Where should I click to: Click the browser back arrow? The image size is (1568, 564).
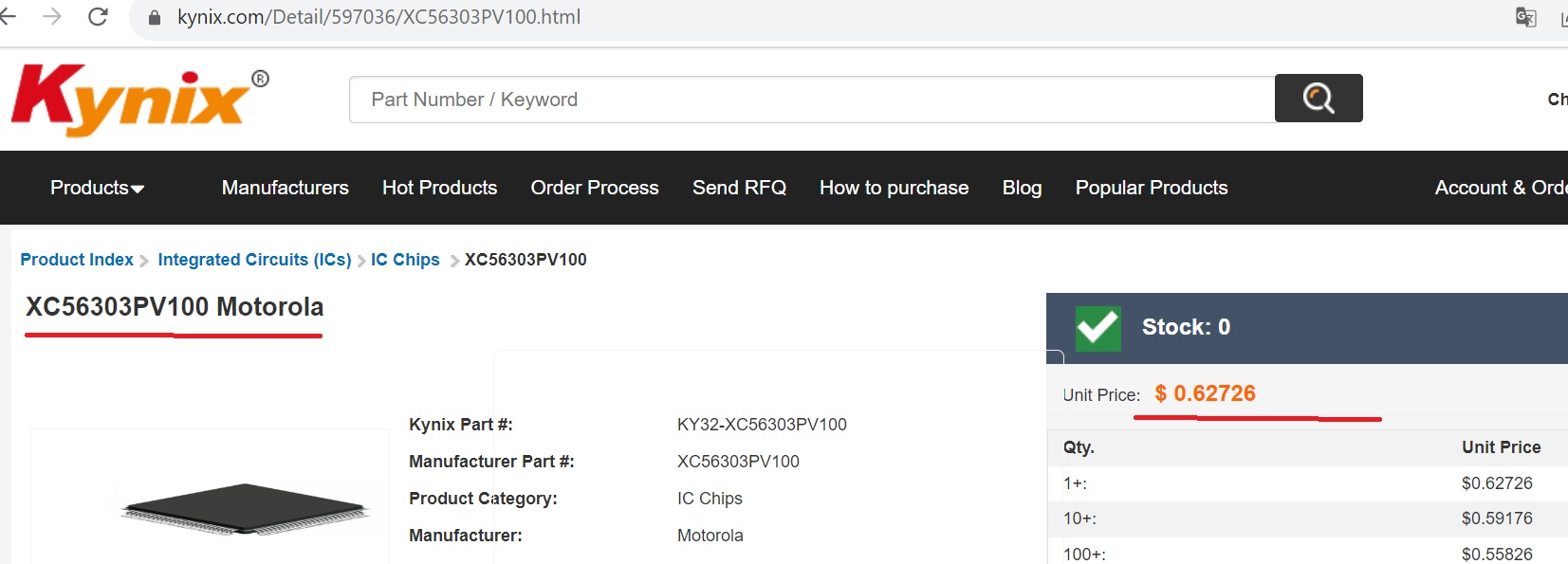pos(8,16)
